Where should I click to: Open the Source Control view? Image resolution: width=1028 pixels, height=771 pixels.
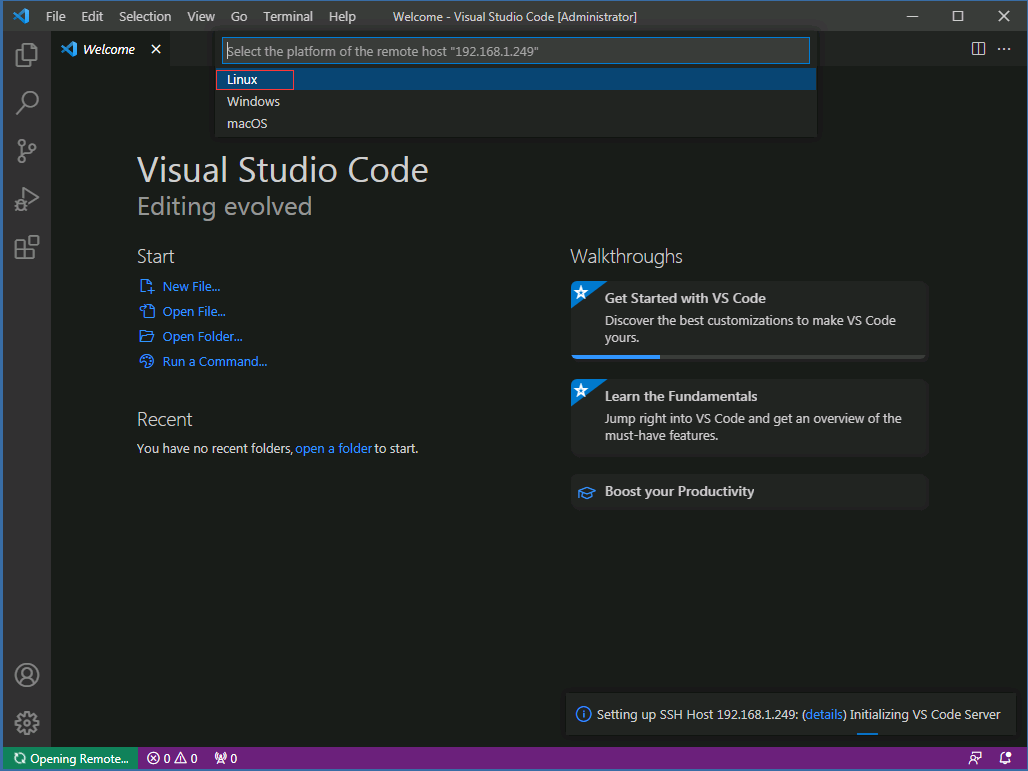click(x=27, y=151)
